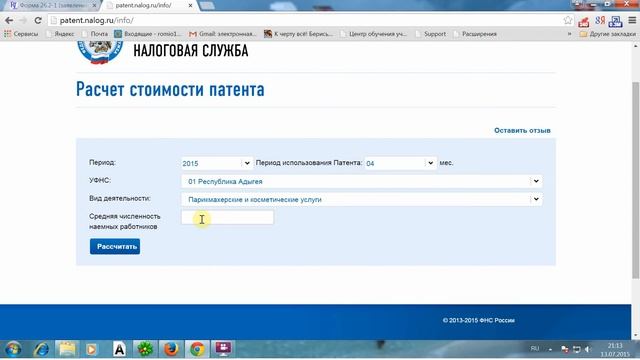Click the page vertical scrollbar

click(x=635, y=180)
